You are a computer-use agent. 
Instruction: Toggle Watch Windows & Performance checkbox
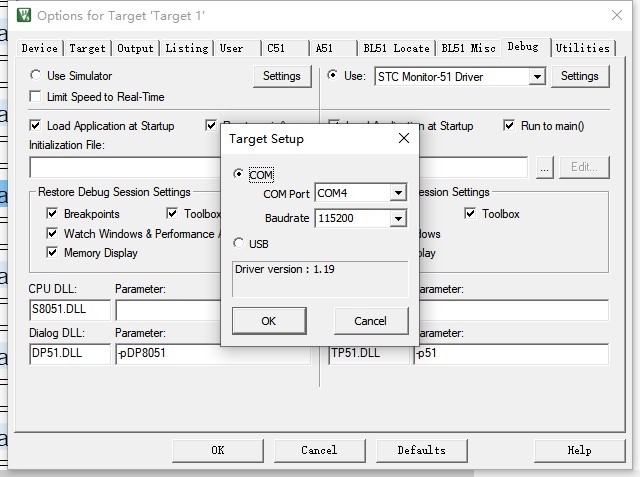[x=52, y=233]
